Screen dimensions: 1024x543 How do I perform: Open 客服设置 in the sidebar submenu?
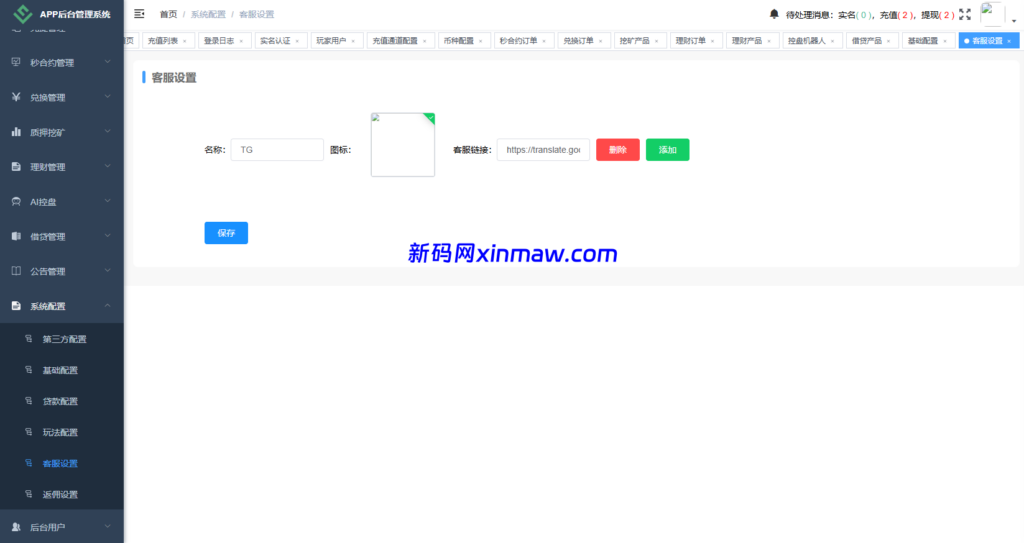(60, 463)
